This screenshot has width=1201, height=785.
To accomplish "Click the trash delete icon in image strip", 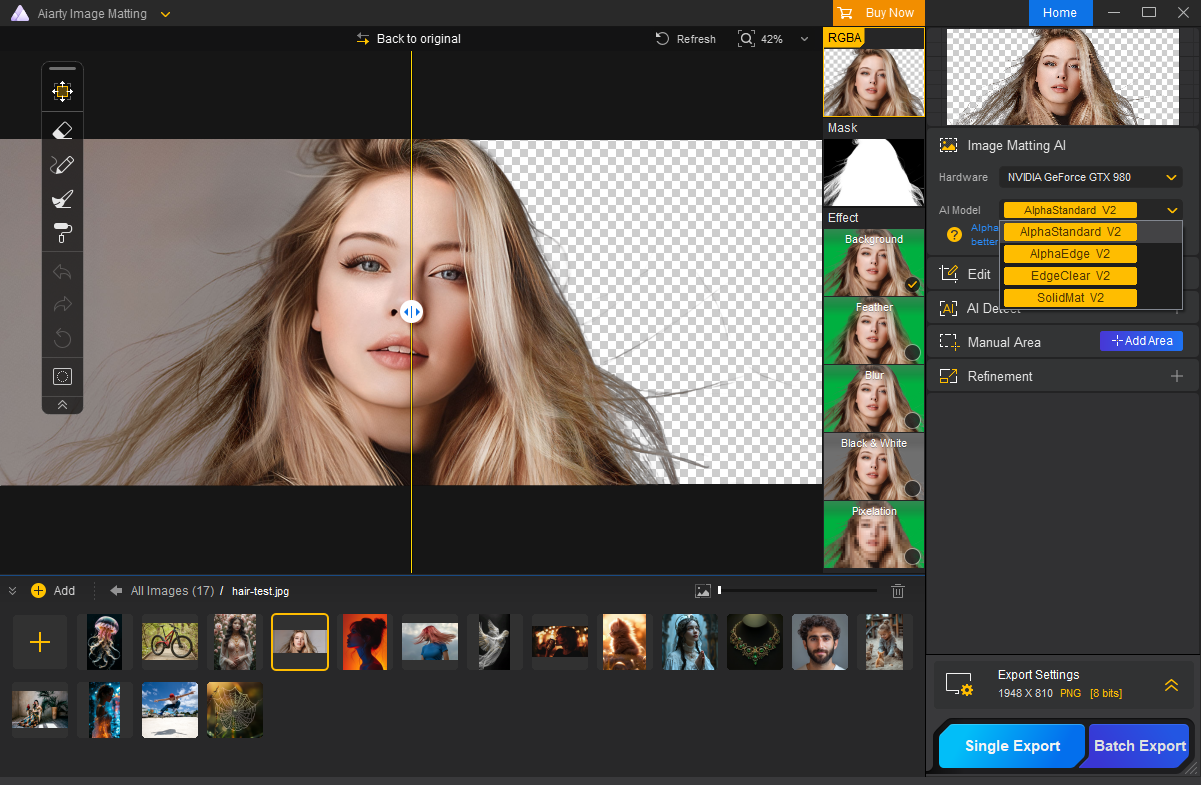I will pyautogui.click(x=898, y=591).
